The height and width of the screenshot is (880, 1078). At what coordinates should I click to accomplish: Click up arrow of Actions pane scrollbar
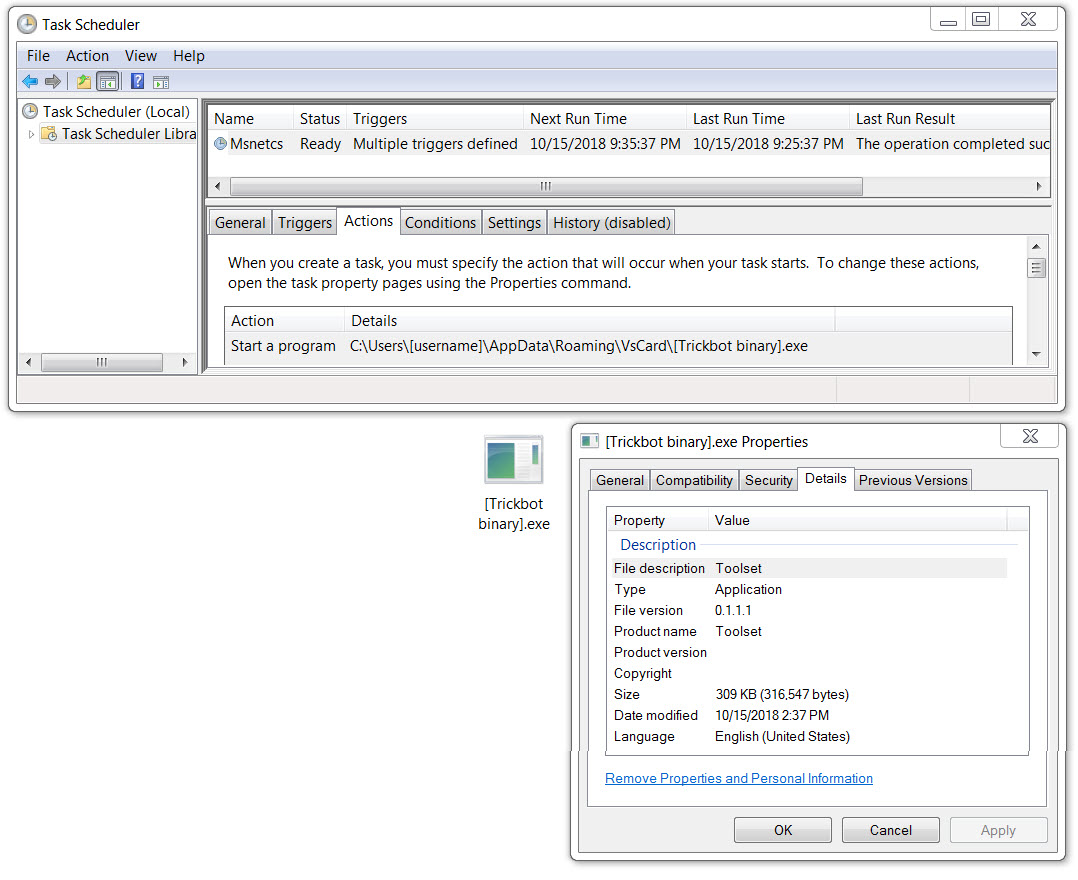[x=1036, y=246]
